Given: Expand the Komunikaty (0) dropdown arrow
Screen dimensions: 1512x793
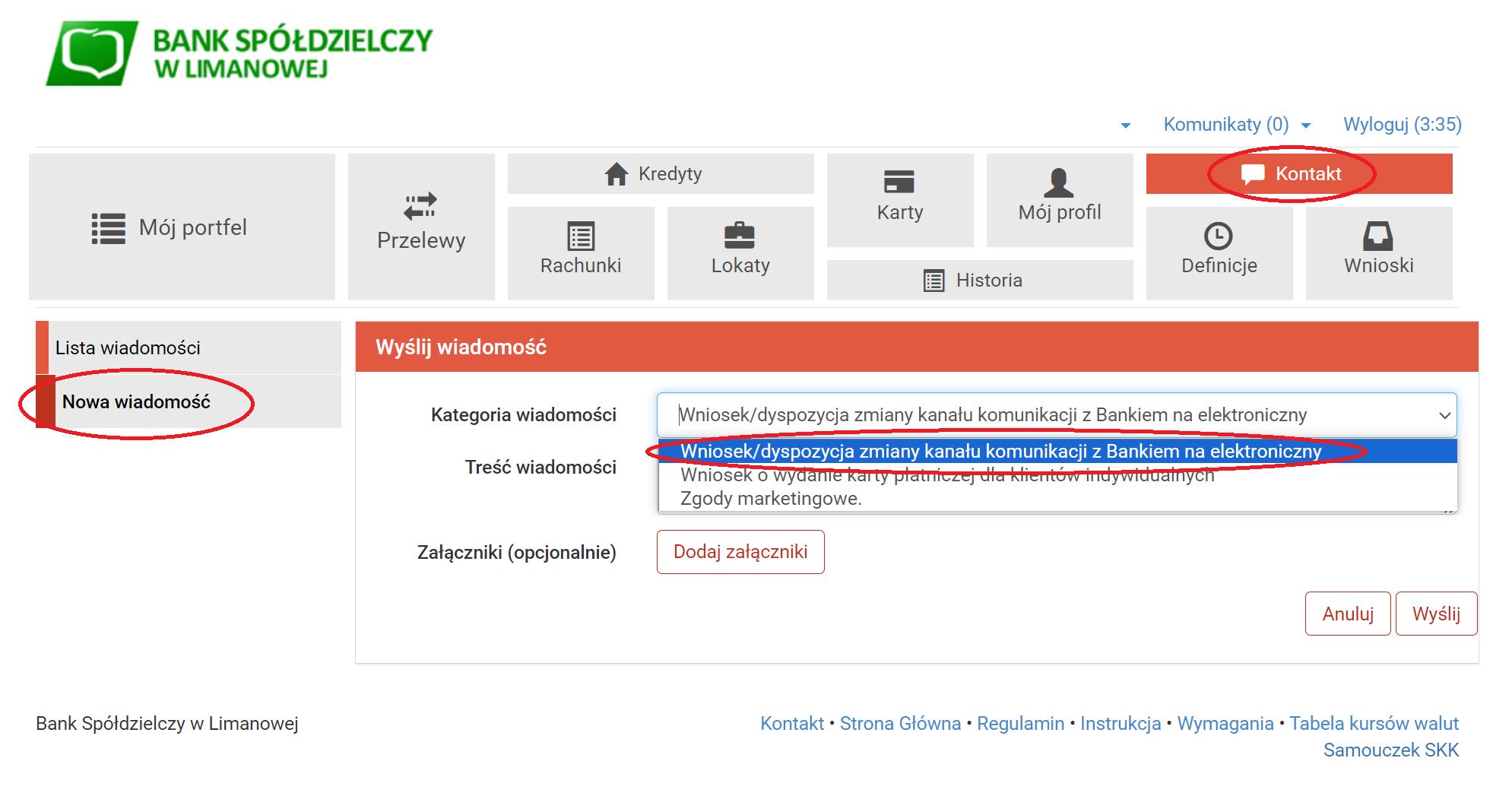Looking at the screenshot, I should 1306,125.
